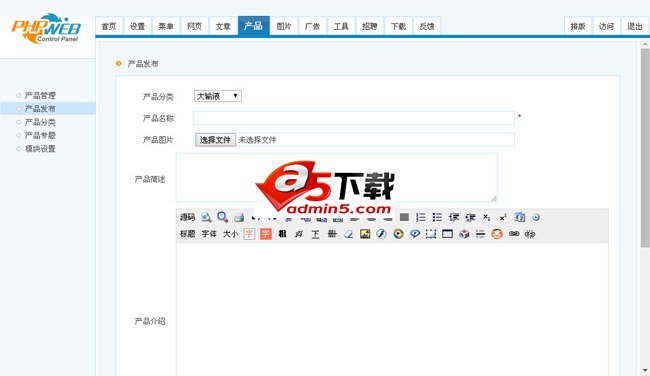
Task: Click the PHPWEB Control Panel logo
Action: 46,28
